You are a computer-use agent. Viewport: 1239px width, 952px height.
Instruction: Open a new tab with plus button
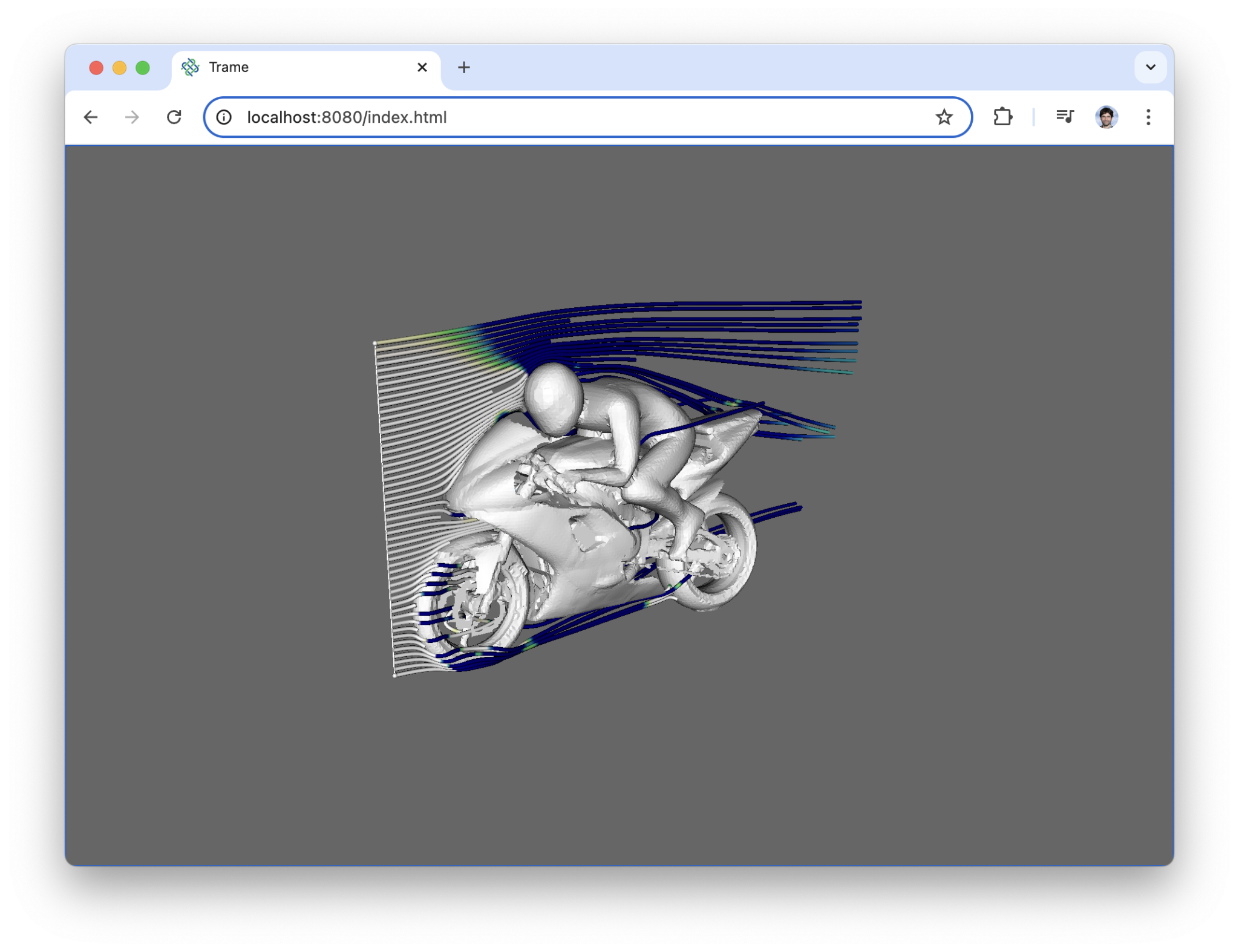(464, 67)
